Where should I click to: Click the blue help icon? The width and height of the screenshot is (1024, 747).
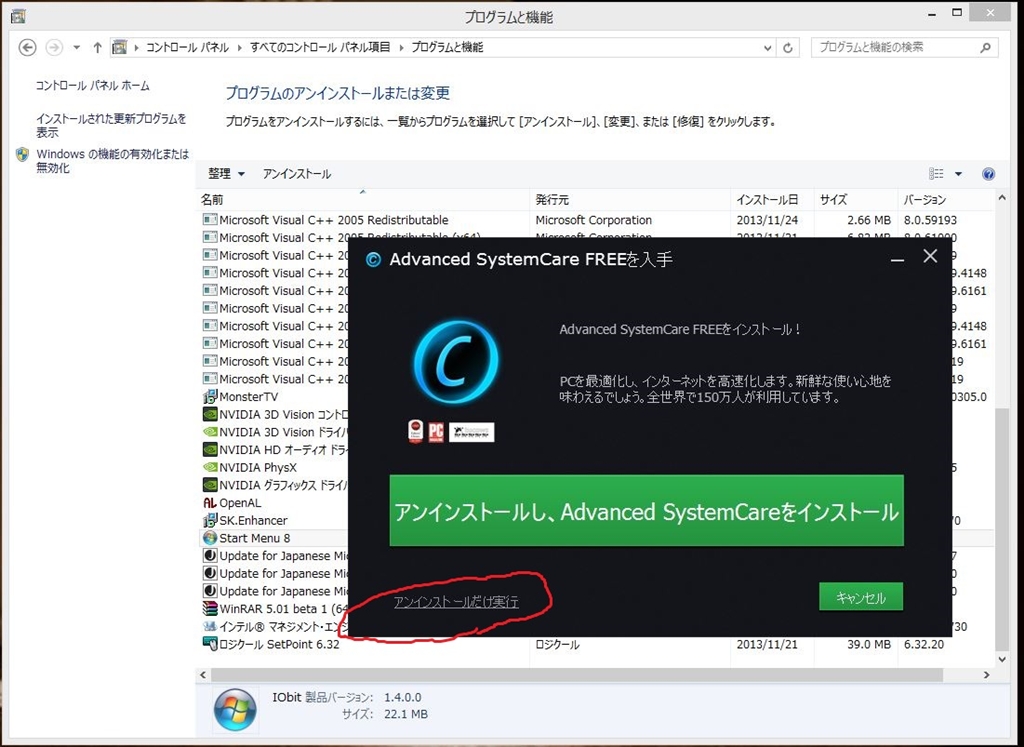click(x=988, y=174)
